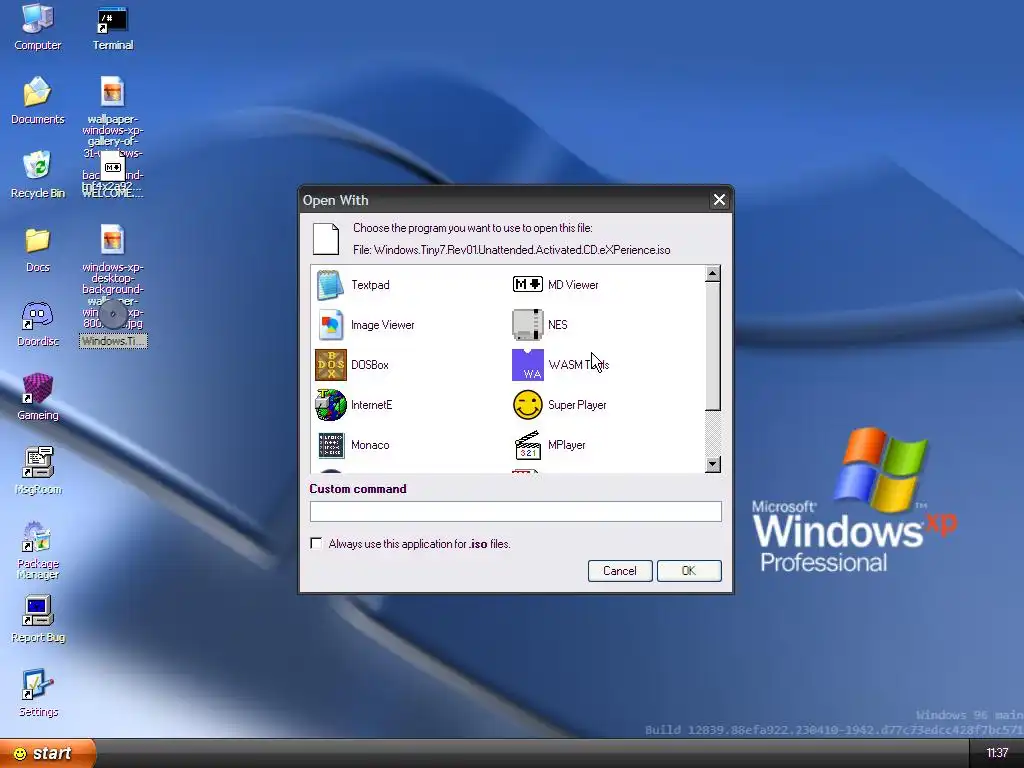
Task: Open the Terminal desktop shortcut
Action: tap(112, 27)
